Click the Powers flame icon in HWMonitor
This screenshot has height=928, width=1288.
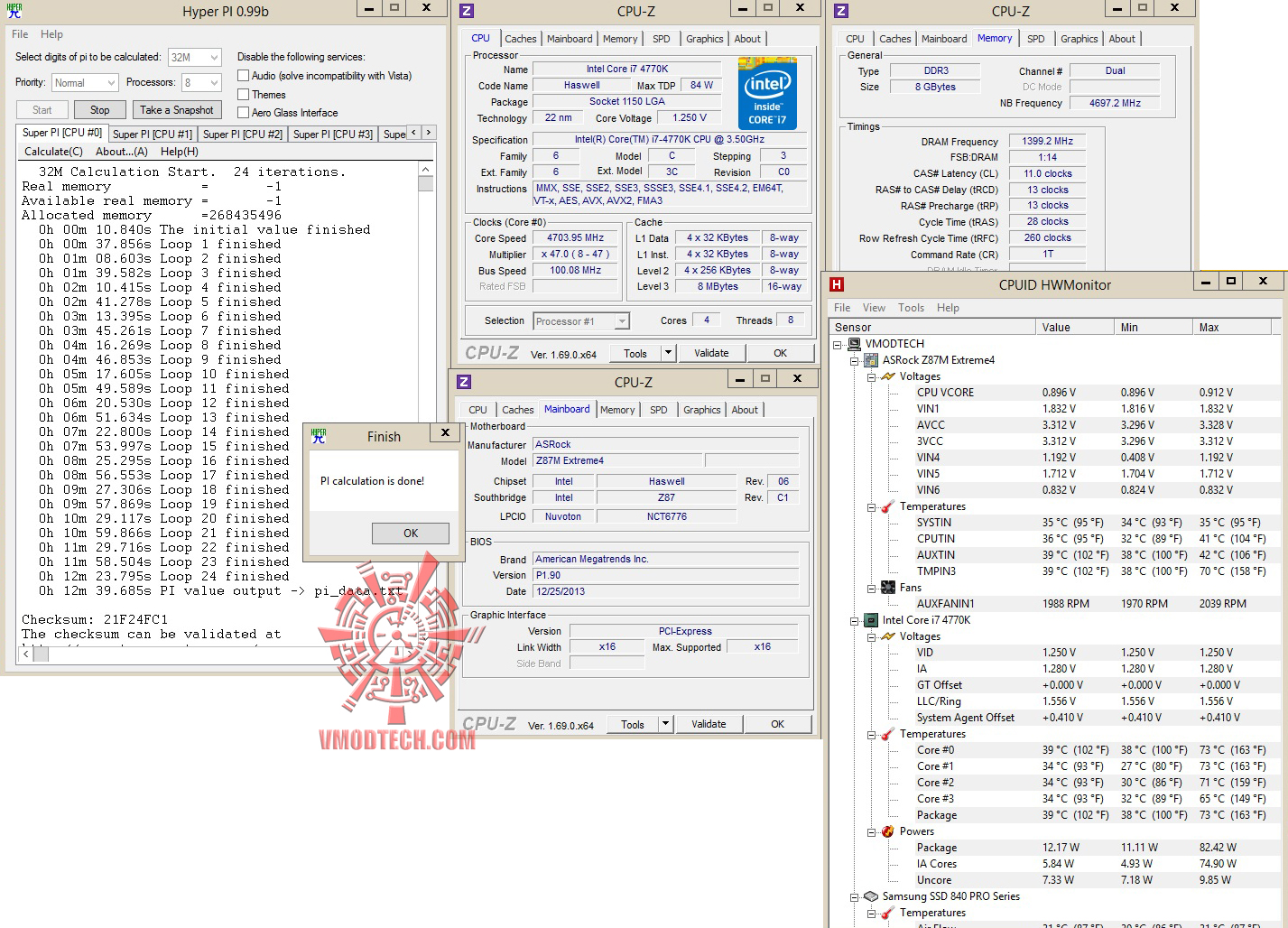tap(888, 831)
